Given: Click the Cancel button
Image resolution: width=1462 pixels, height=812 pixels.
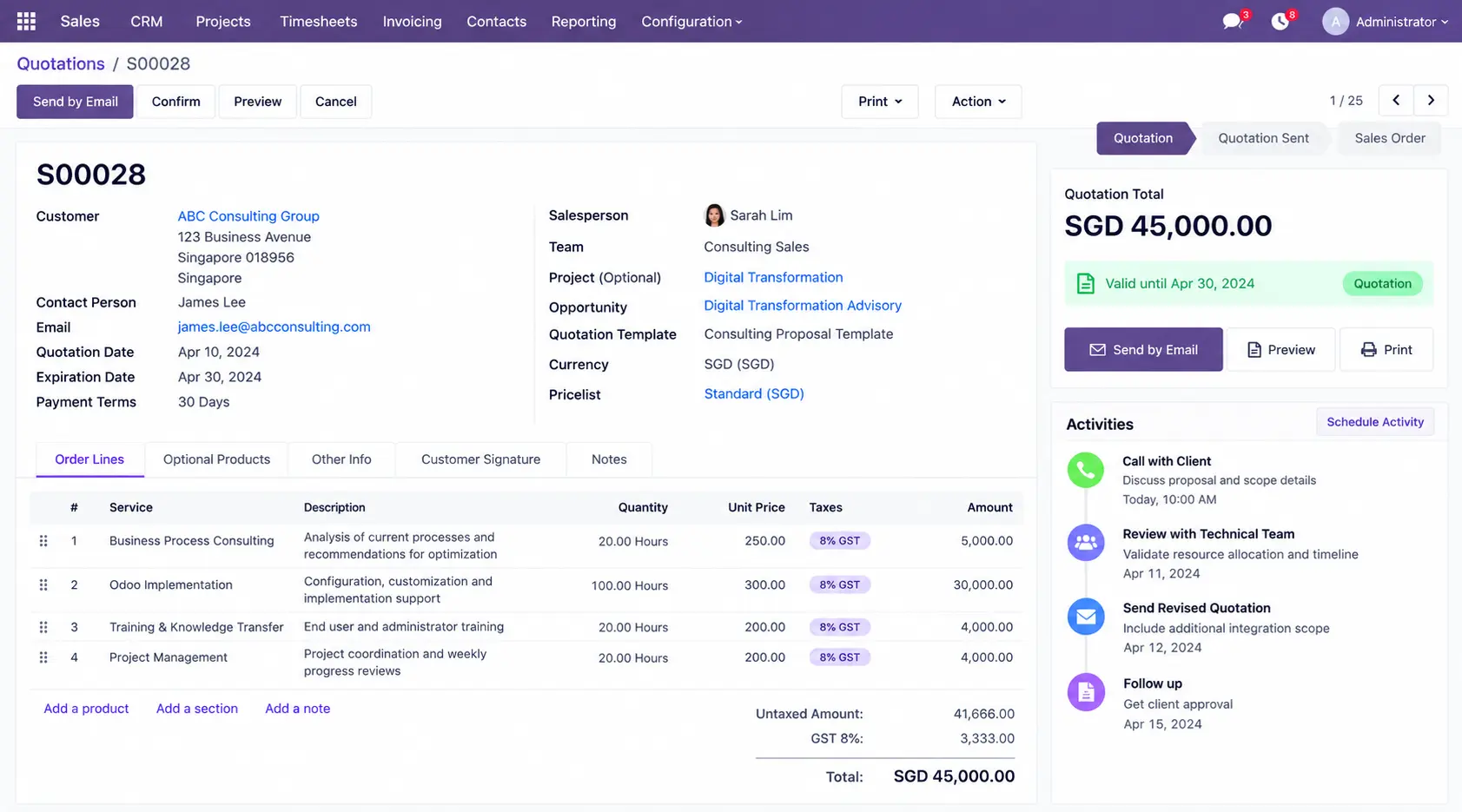Looking at the screenshot, I should point(336,102).
